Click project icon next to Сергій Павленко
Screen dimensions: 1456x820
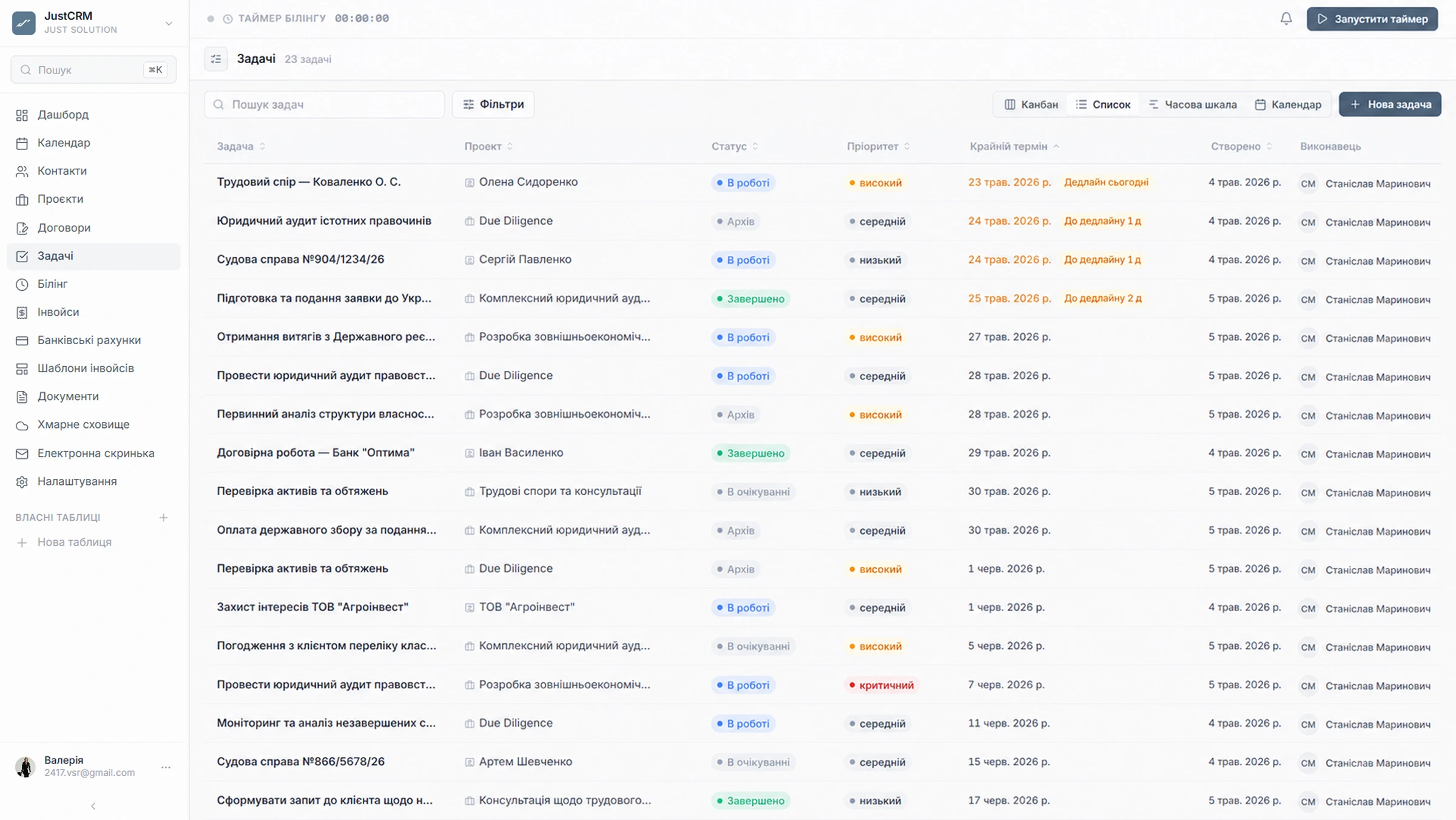coord(469,260)
